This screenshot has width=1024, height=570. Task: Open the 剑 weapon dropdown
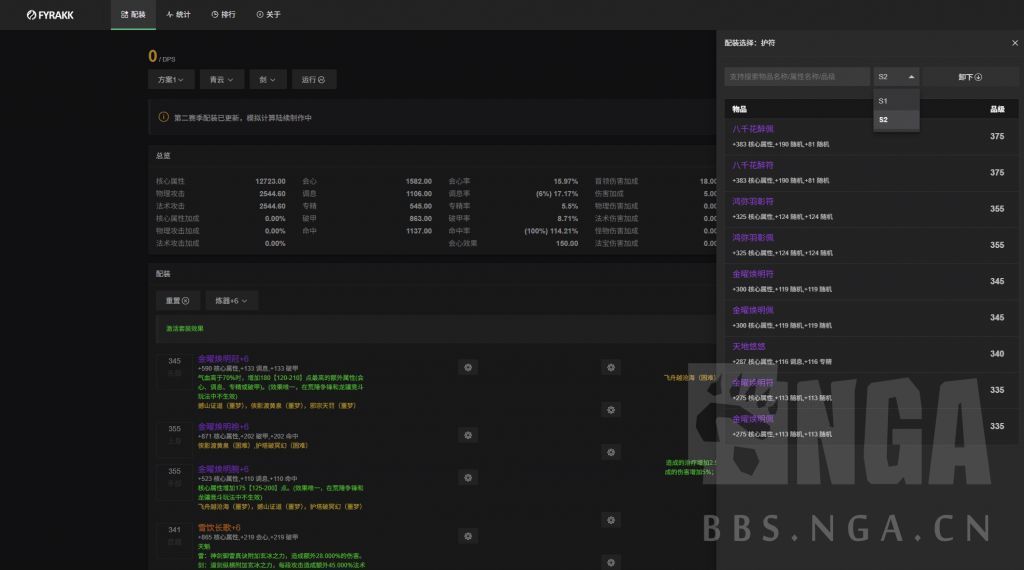pos(267,79)
